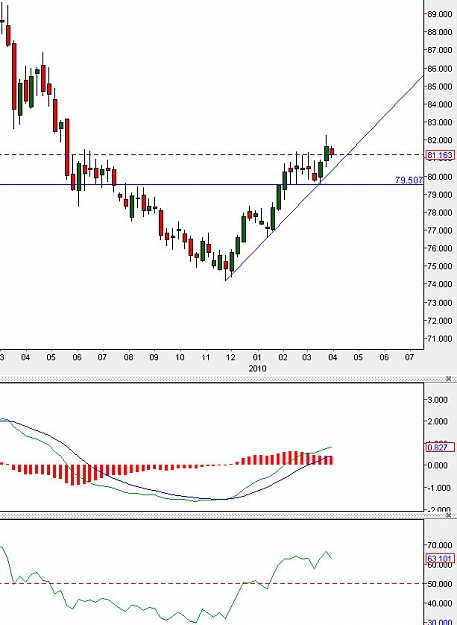Click the 11 month label on time axis
Viewport: 457px width, 625px height.
point(205,357)
